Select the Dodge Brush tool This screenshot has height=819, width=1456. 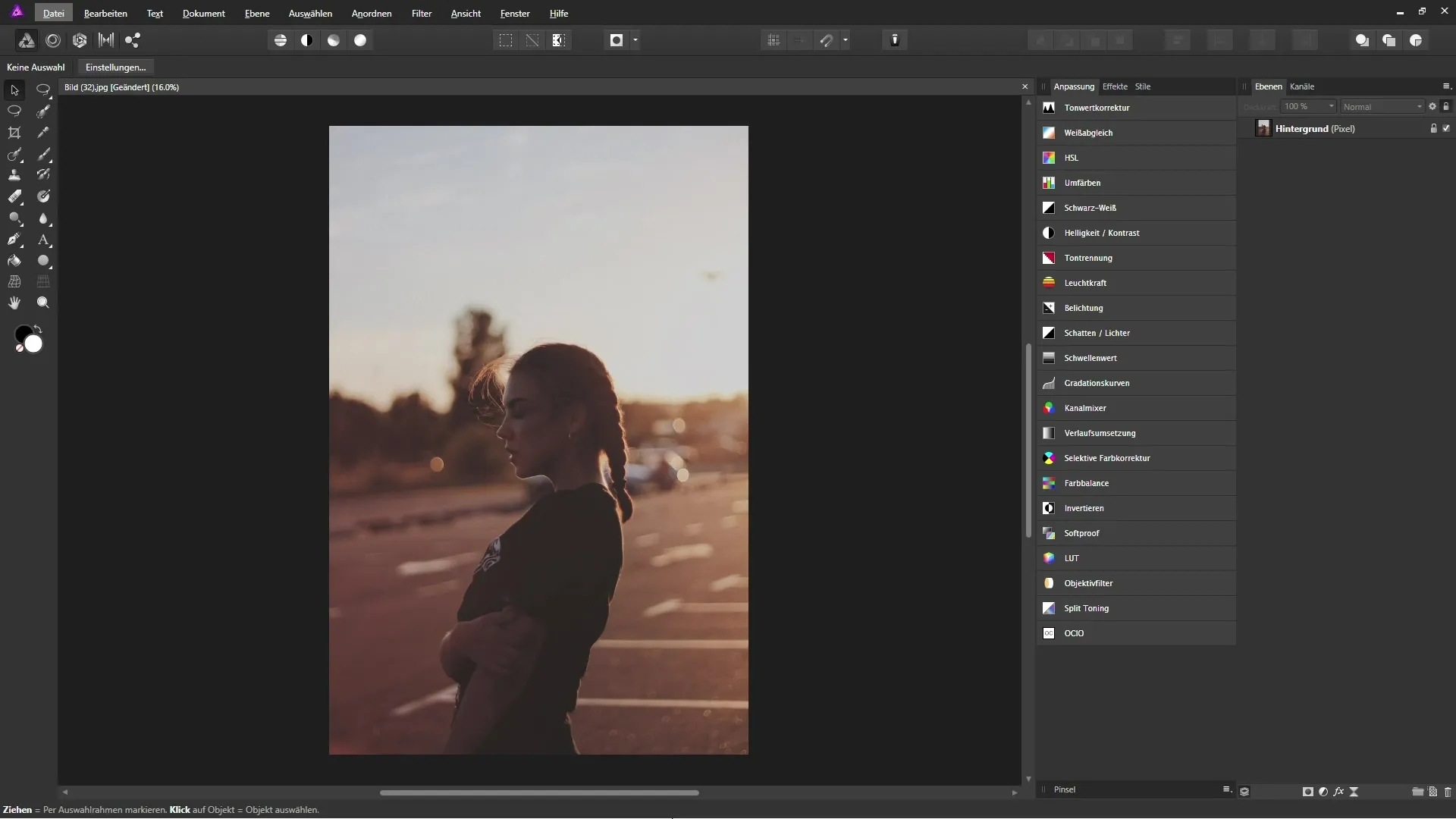click(x=14, y=218)
